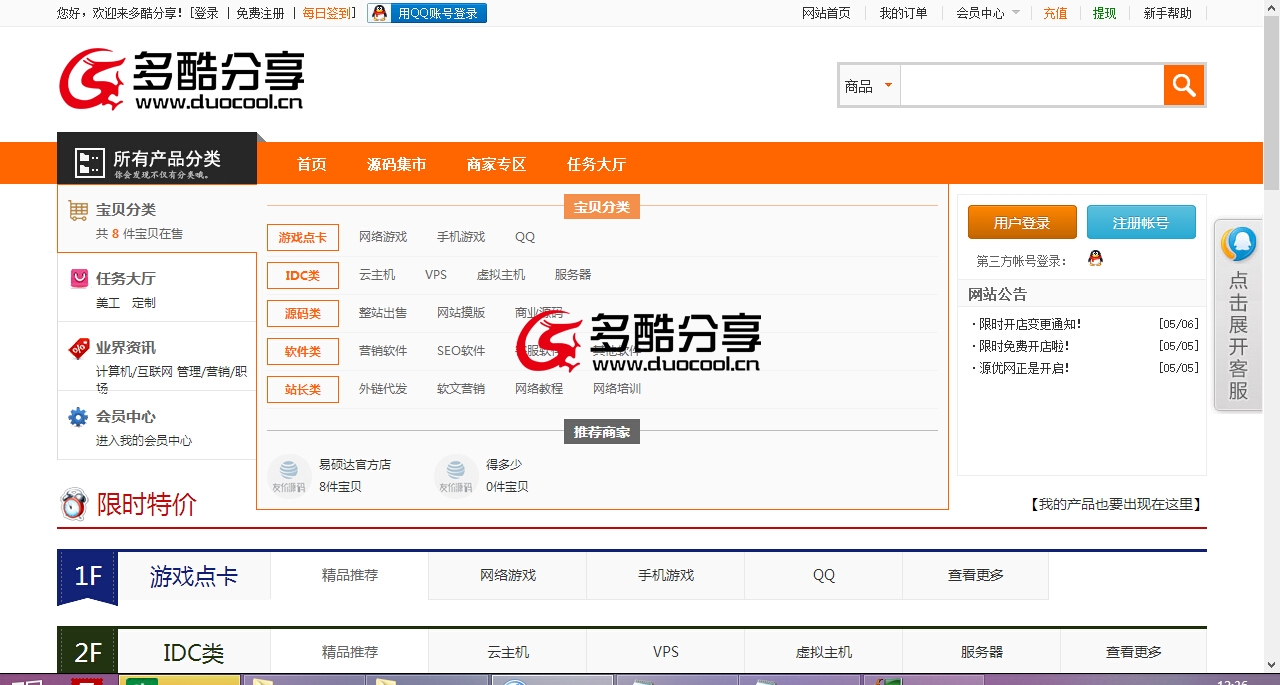The width and height of the screenshot is (1280, 685).
Task: Click the blue 注册帐号 button
Action: (1141, 223)
